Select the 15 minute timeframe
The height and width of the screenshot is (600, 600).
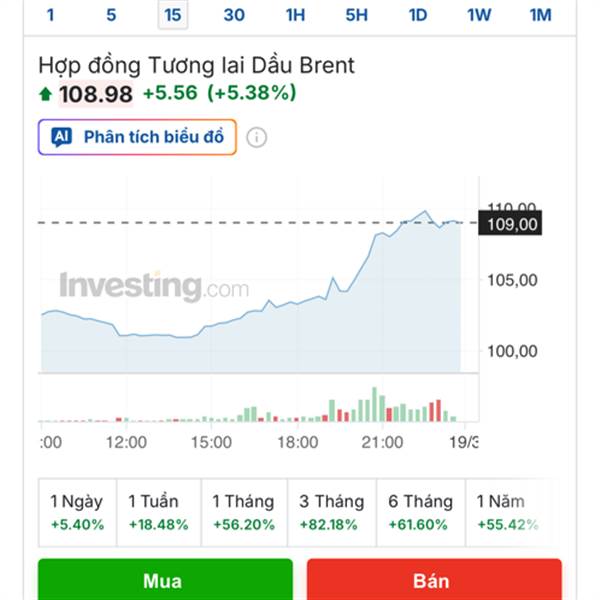point(173,15)
